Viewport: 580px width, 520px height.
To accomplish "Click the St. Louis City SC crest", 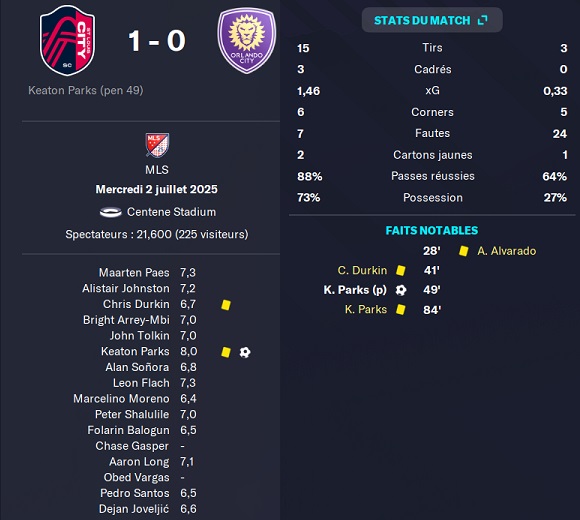I will pos(67,40).
